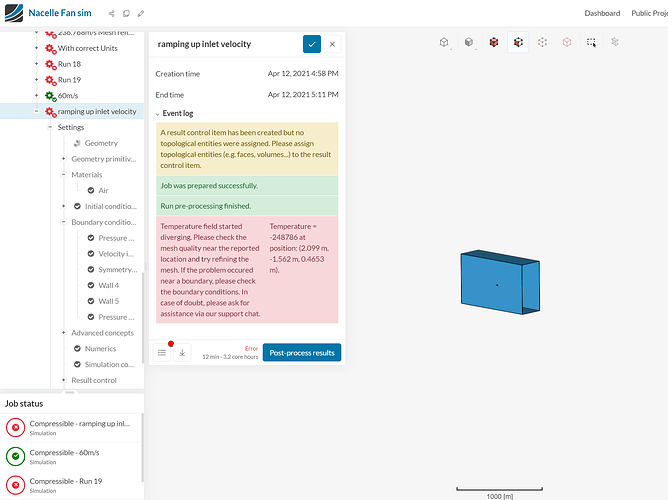Select the Air material item

pos(104,190)
